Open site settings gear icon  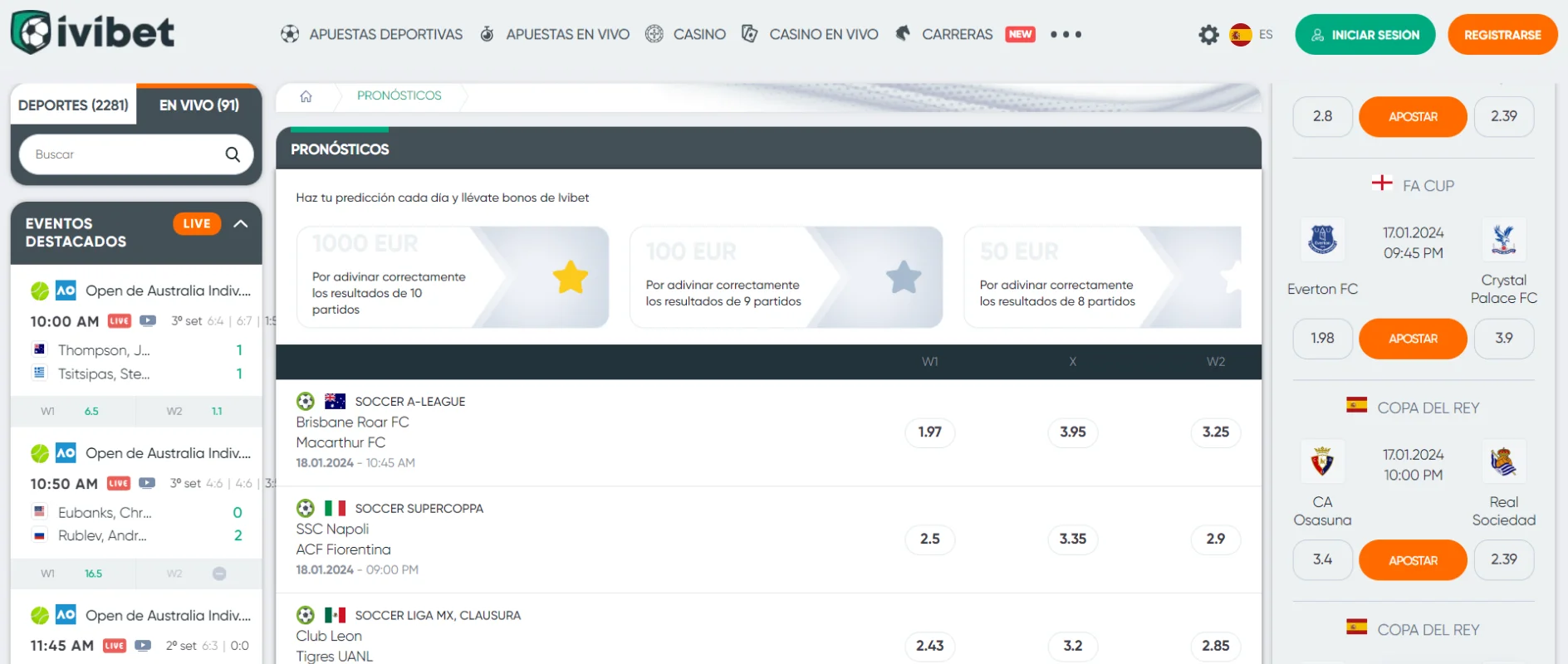pos(1208,35)
